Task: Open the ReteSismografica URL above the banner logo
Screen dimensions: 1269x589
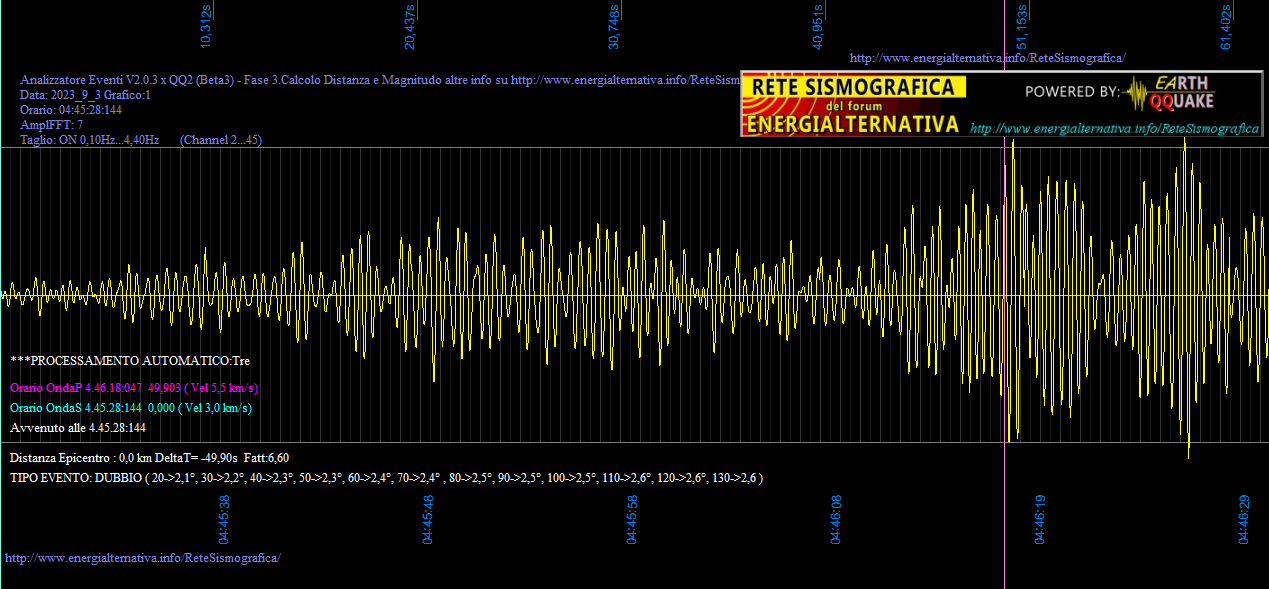Action: (x=987, y=58)
